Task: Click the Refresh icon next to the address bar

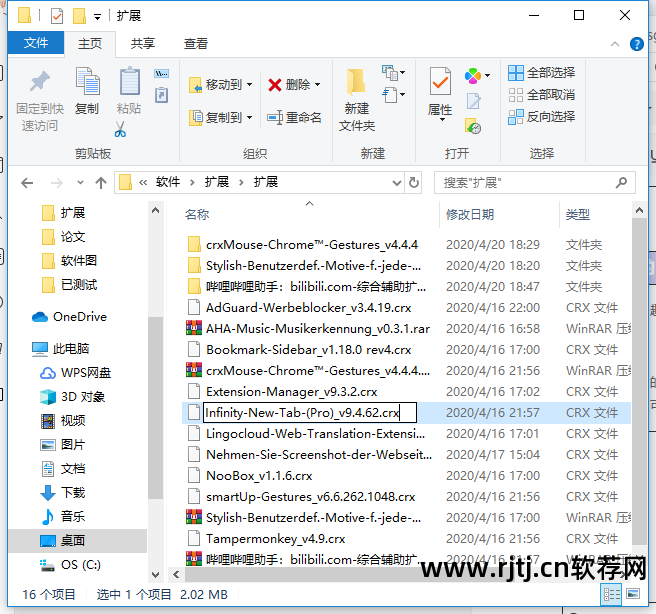Action: click(x=413, y=182)
